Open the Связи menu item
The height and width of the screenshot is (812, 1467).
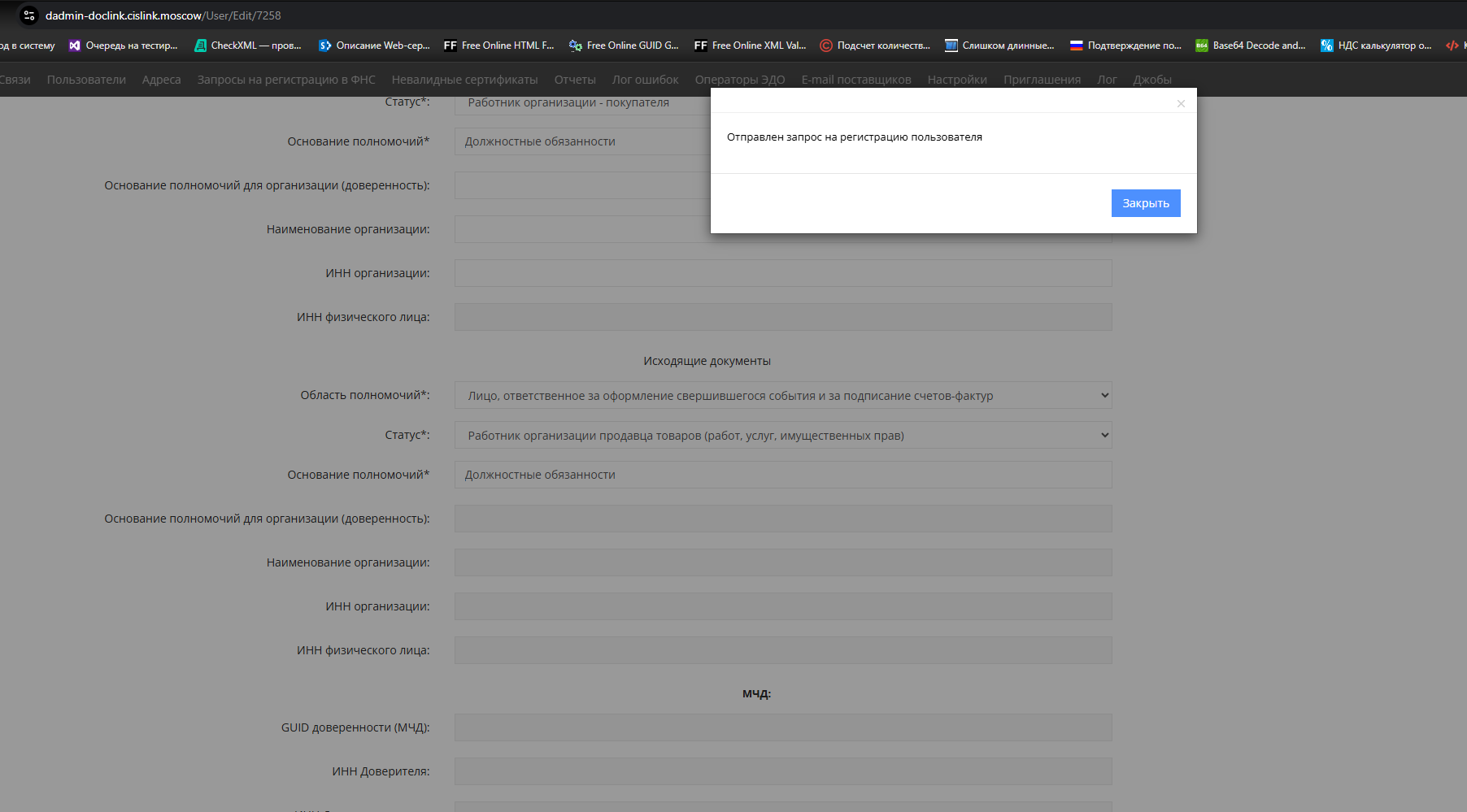tap(15, 80)
